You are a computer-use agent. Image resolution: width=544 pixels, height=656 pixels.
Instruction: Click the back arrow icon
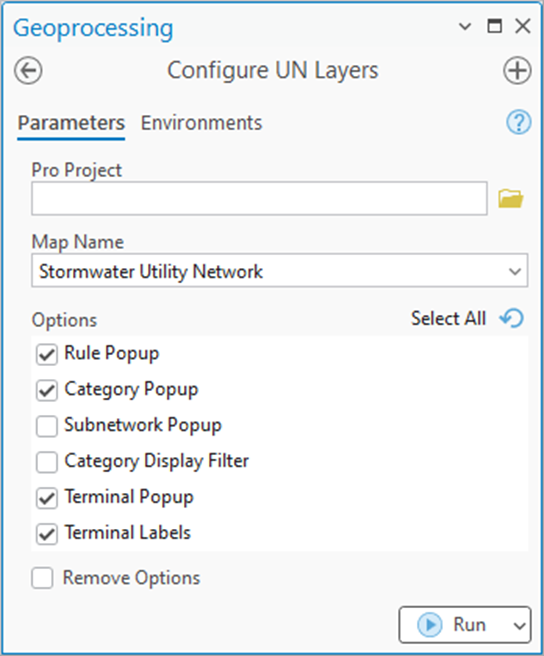coord(28,70)
